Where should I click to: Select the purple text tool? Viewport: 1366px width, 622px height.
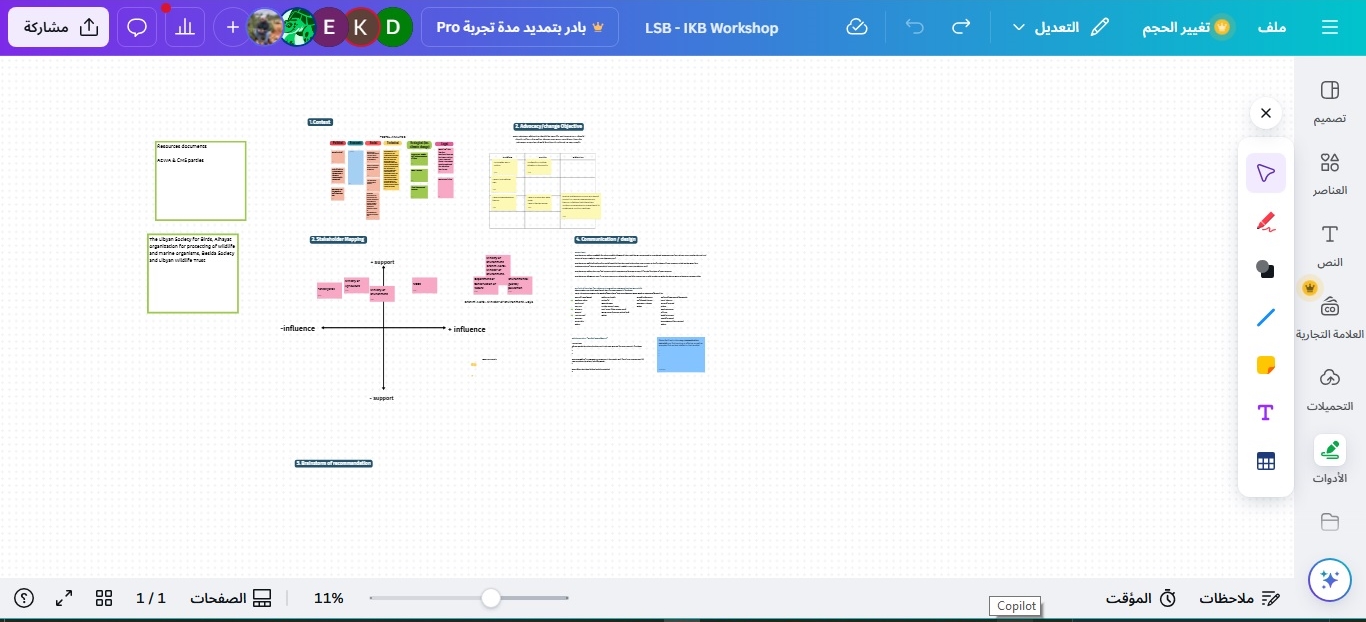[1265, 413]
